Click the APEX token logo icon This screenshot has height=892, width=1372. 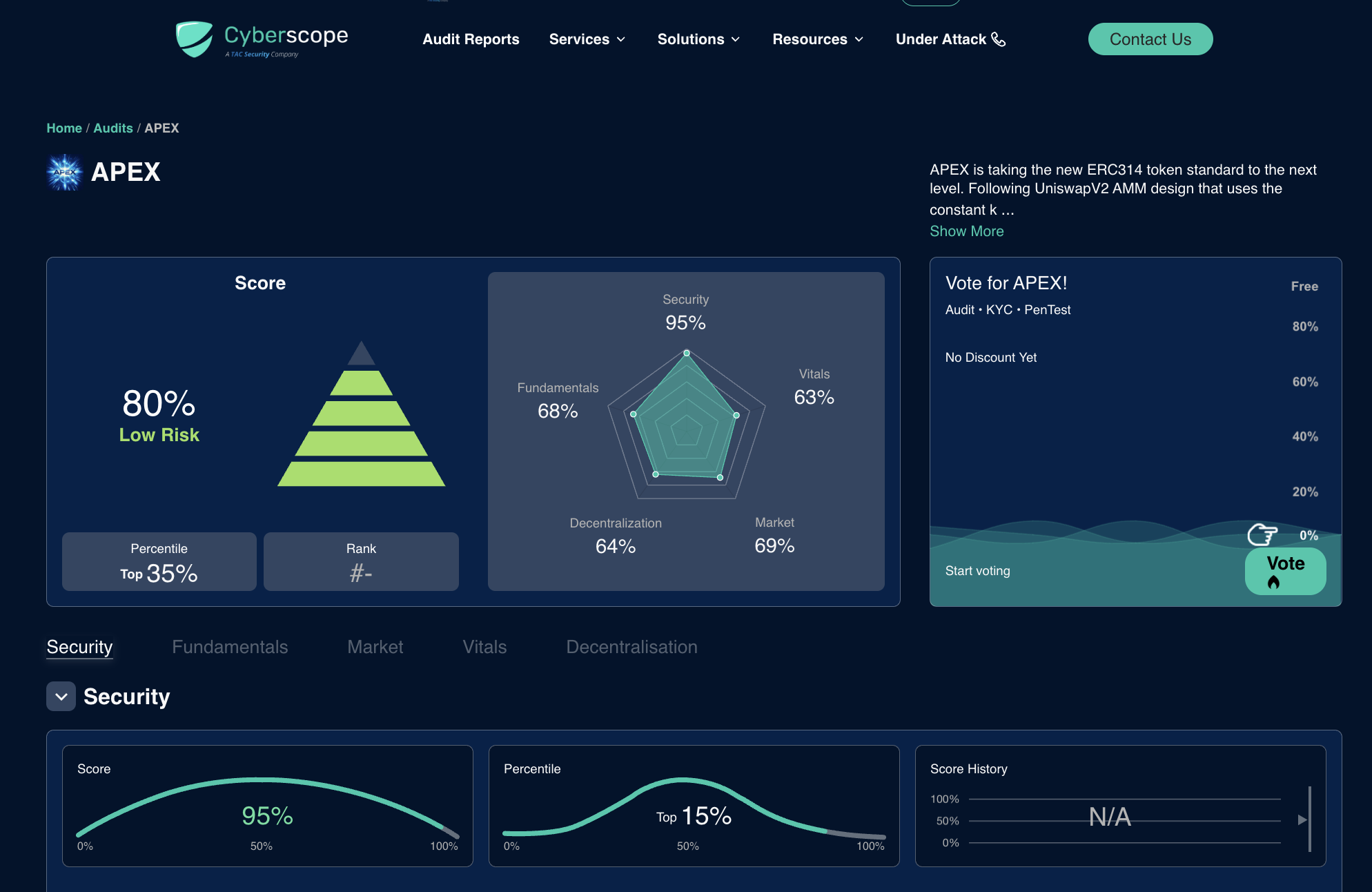(x=63, y=173)
